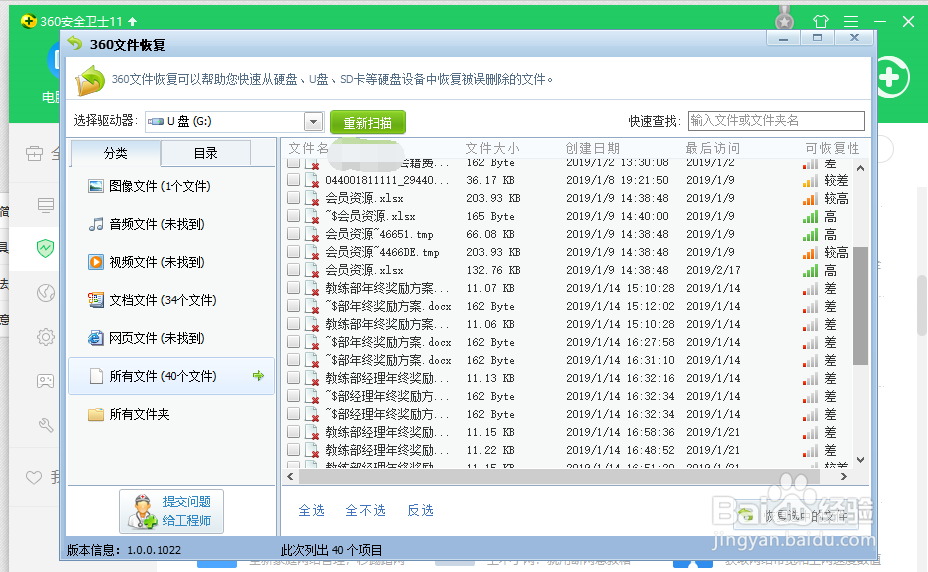
Task: Click 全选 select all link
Action: point(311,510)
